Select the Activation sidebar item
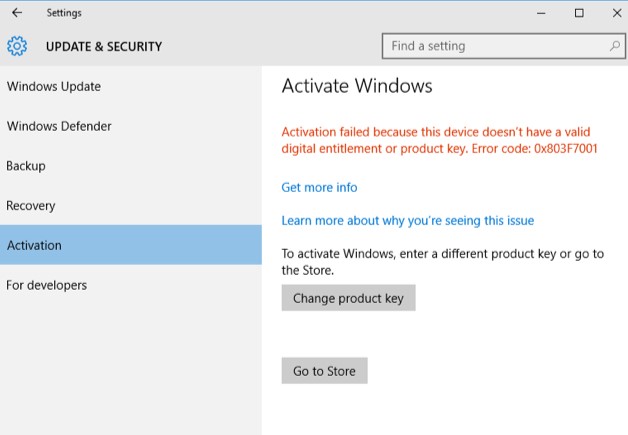Viewport: 628px width, 435px height. 131,245
